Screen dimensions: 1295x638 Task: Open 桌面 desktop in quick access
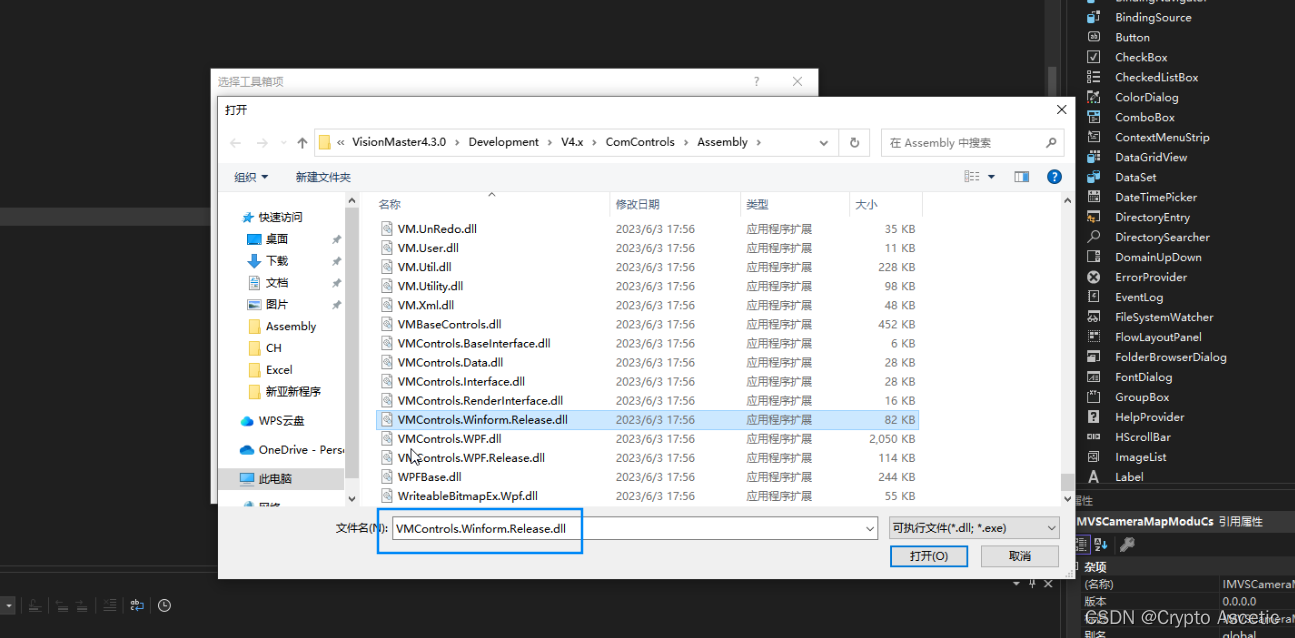click(267, 239)
